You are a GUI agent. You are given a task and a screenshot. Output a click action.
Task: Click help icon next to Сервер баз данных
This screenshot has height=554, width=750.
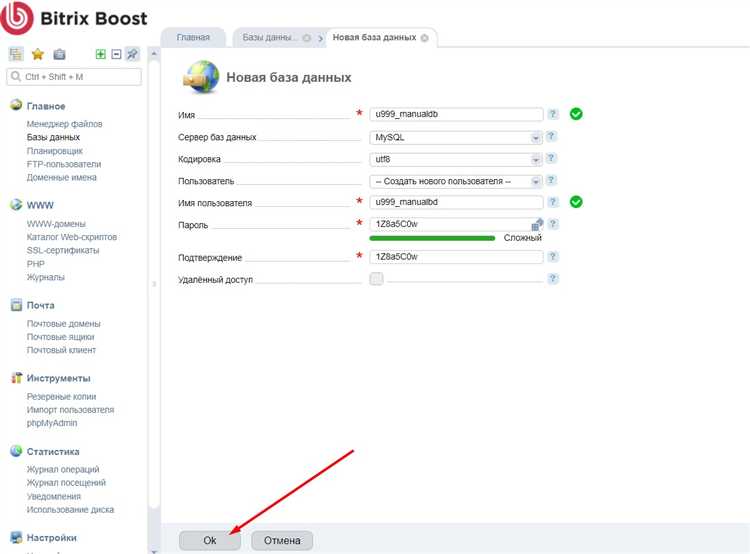(x=551, y=136)
